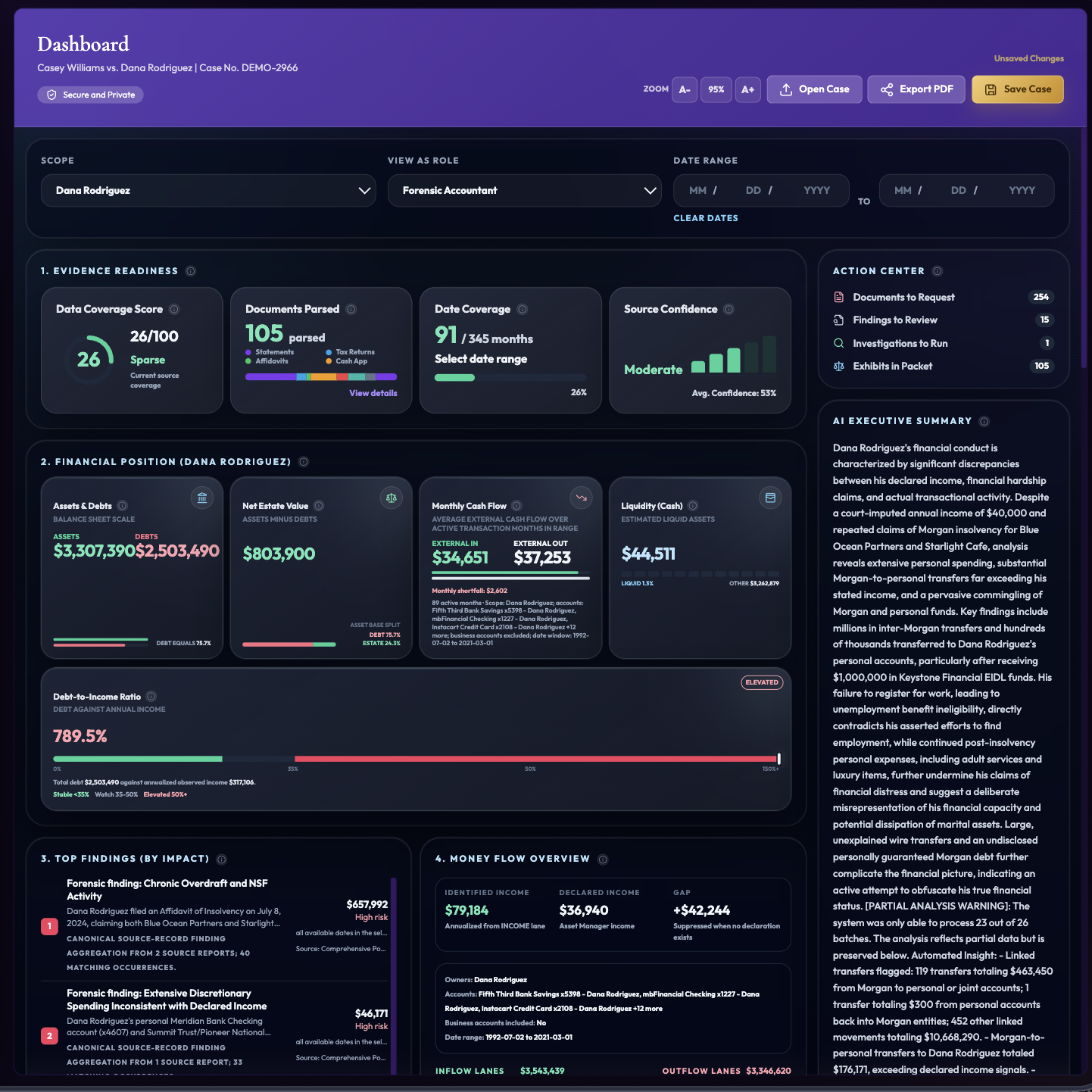Click the wallet icon on Liquidity (Cash) card
Image resolution: width=1092 pixels, height=1092 pixels.
coord(770,498)
